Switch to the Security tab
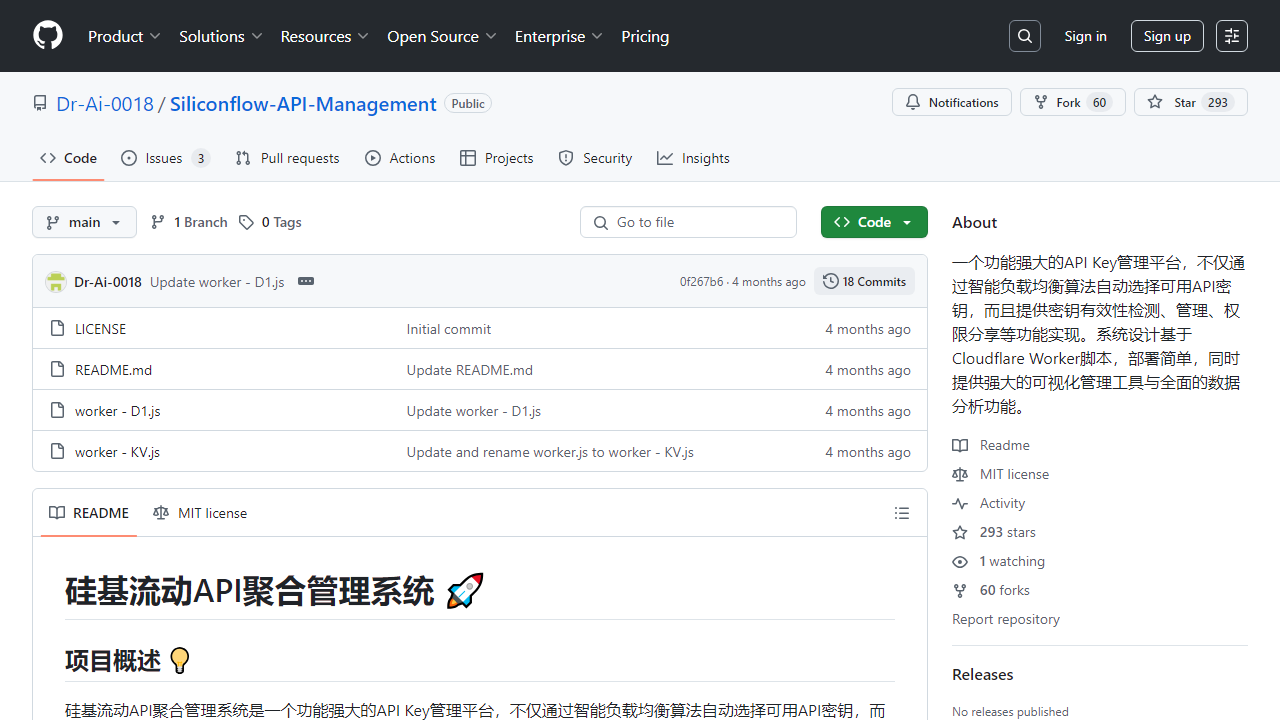Viewport: 1280px width, 720px height. click(595, 158)
